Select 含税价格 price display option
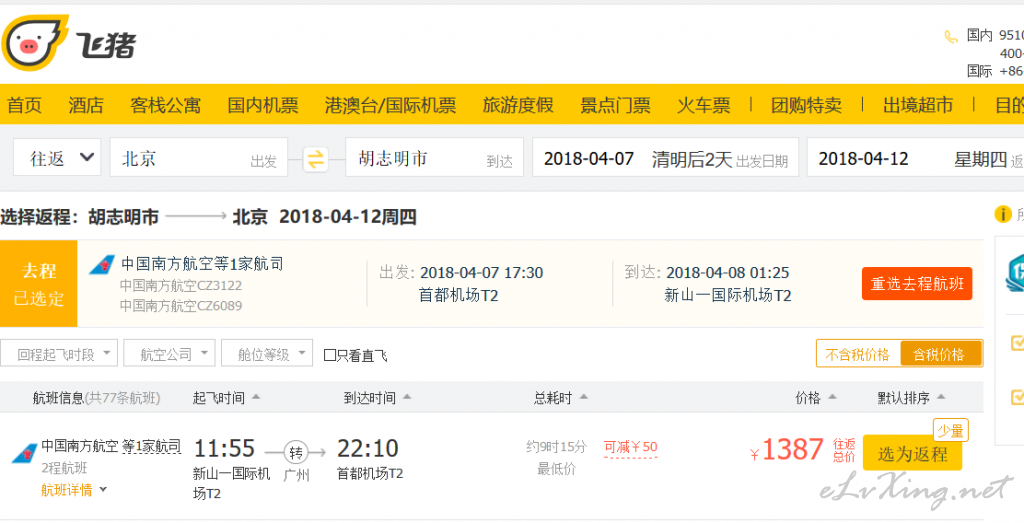Screen dimensions: 1024x523 coord(939,355)
